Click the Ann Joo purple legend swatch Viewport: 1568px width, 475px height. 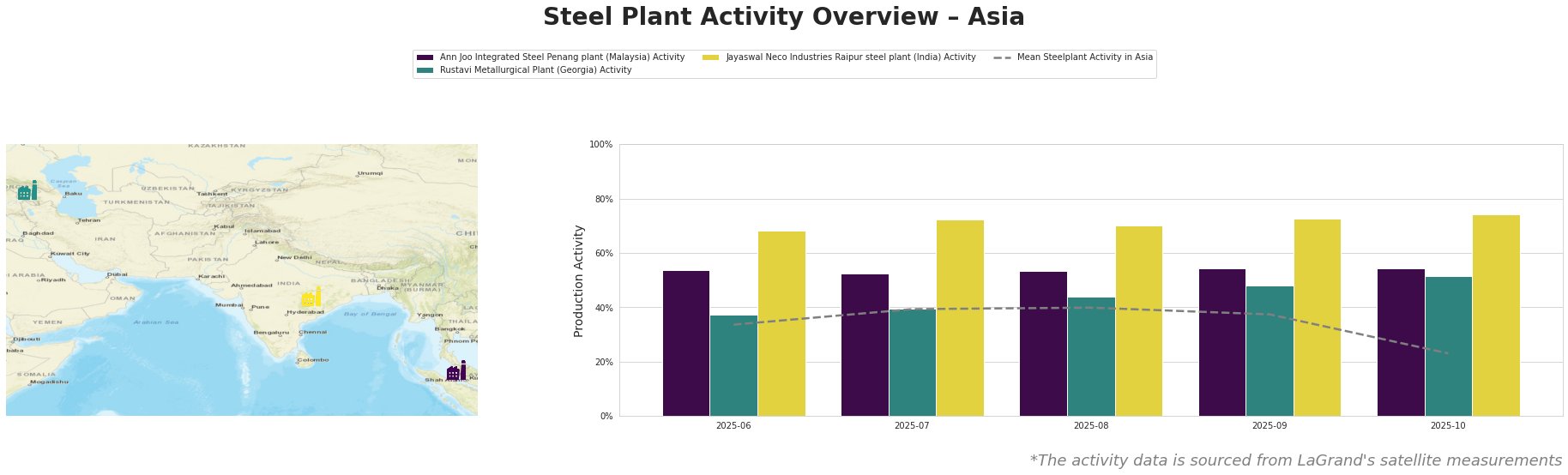point(425,57)
